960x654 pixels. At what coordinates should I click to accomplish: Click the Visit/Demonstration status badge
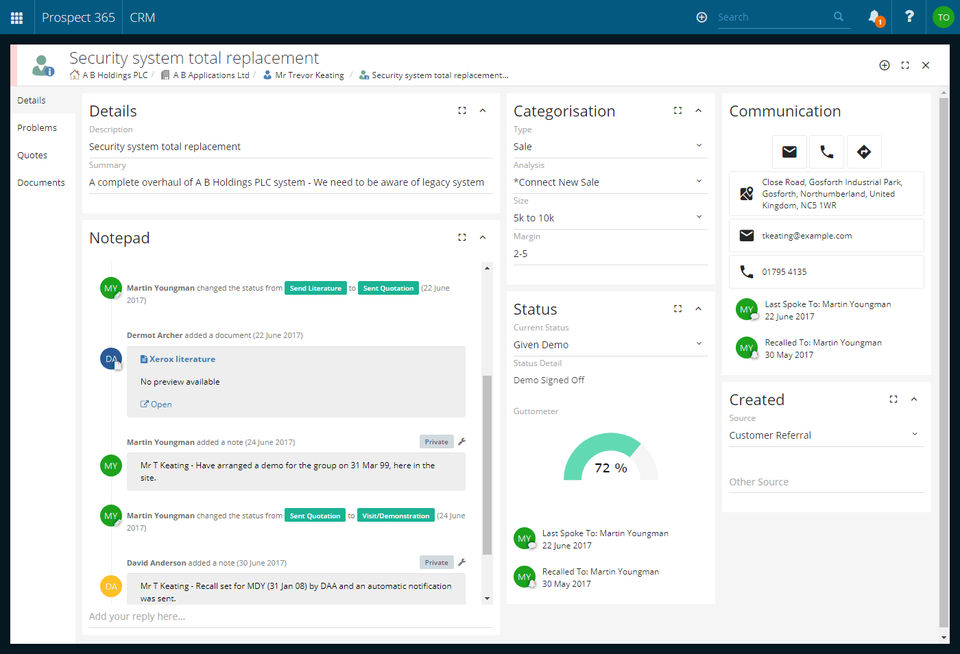(396, 516)
